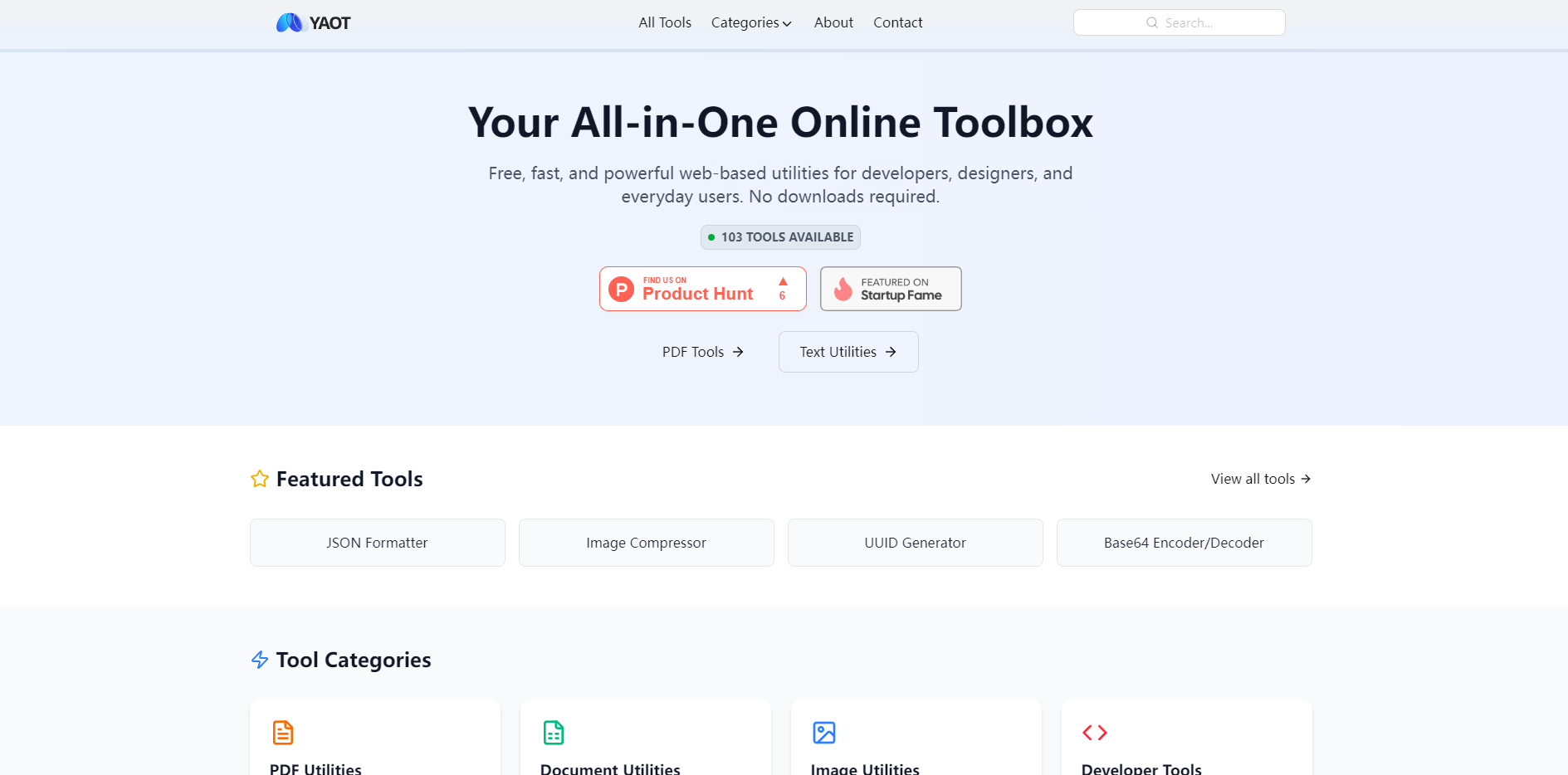This screenshot has height=775, width=1568.
Task: Select the Document Utilities category icon
Action: click(x=553, y=733)
